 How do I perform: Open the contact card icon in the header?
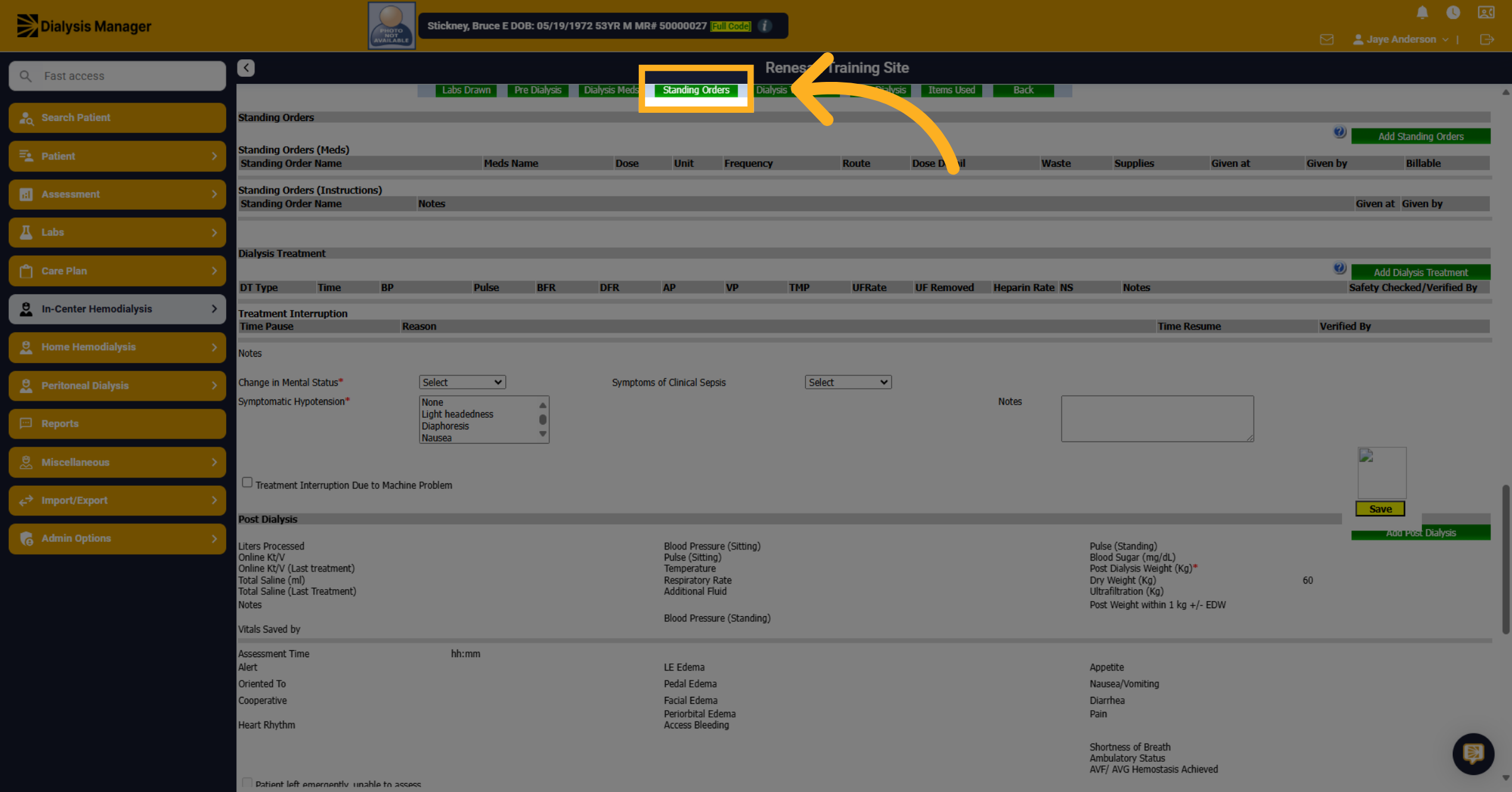pyautogui.click(x=1486, y=13)
